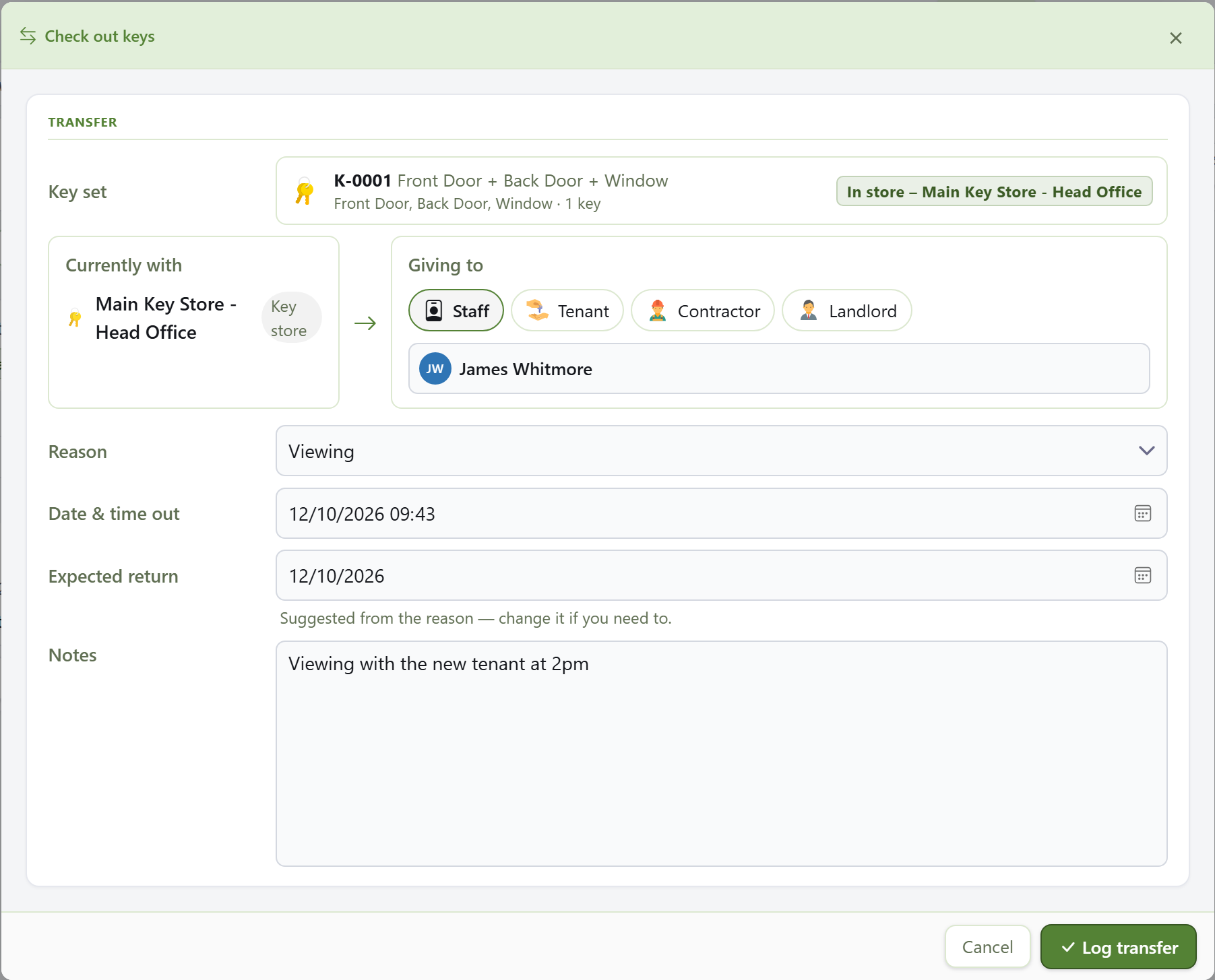Open calendar picker for Date & time out
The height and width of the screenshot is (980, 1215).
1142,513
